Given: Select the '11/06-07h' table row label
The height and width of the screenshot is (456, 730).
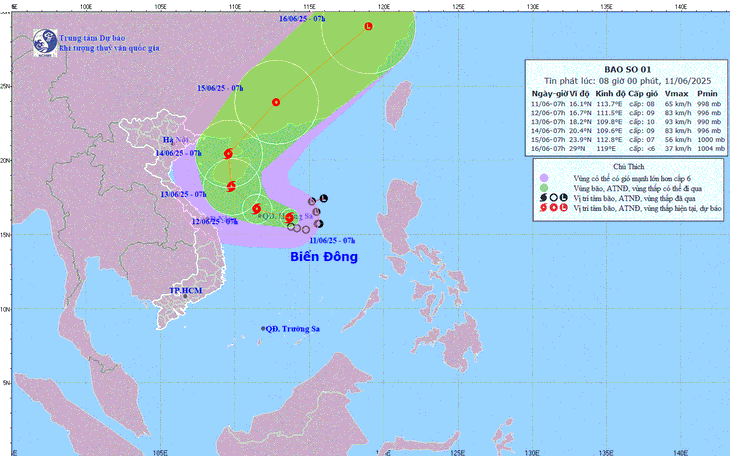Looking at the screenshot, I should pos(548,104).
